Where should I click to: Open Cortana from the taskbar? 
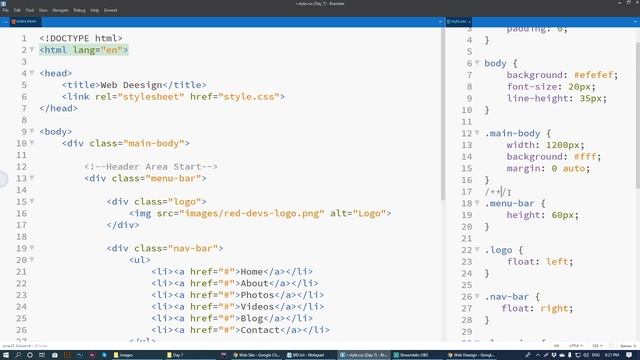(x=30, y=355)
